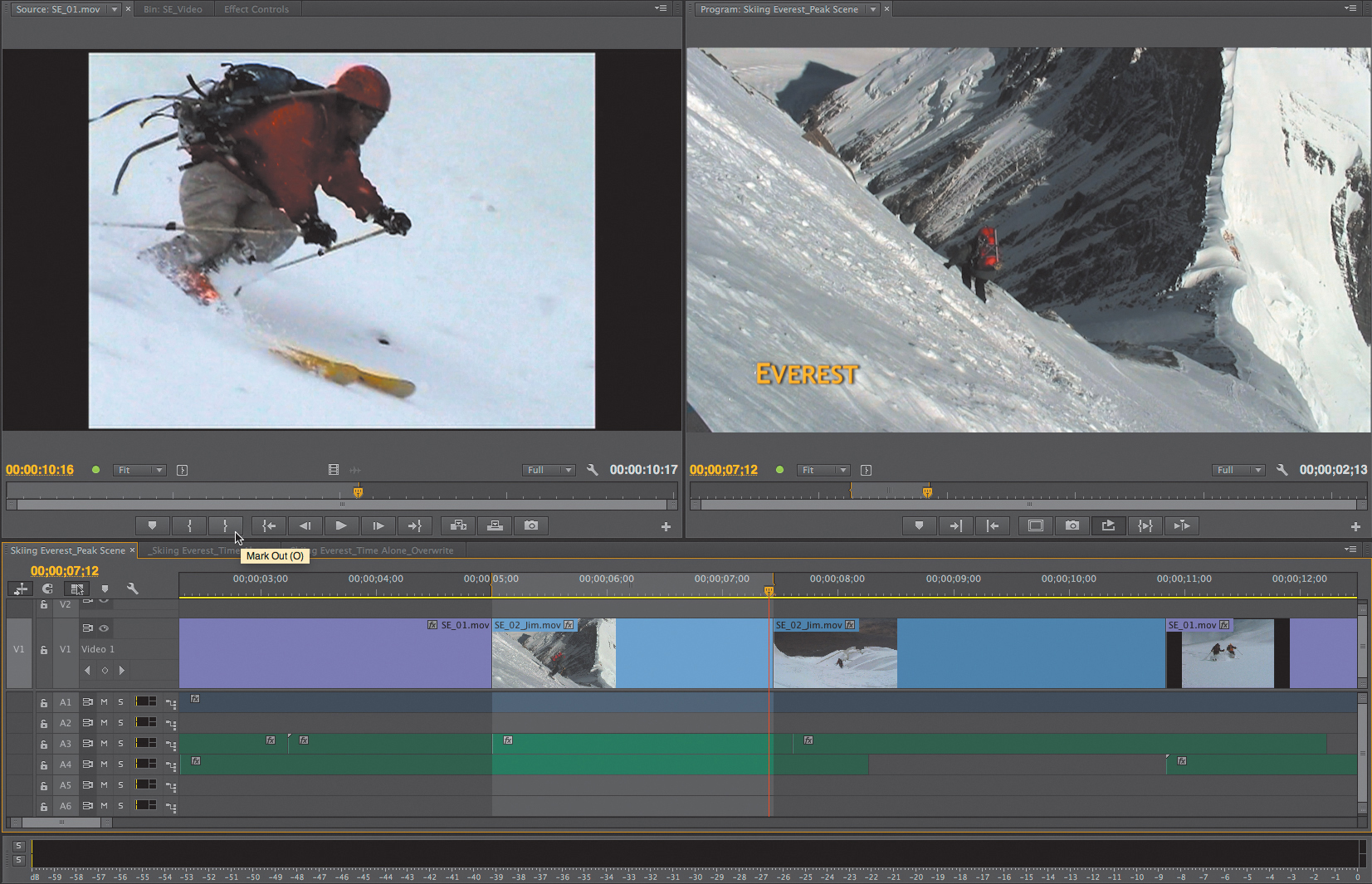Open Source Monitor button editor plus icon
Viewport: 1372px width, 884px height.
pos(666,526)
